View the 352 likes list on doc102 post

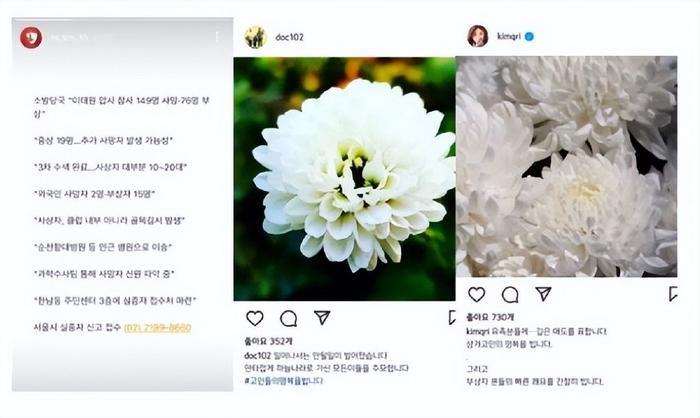point(268,342)
